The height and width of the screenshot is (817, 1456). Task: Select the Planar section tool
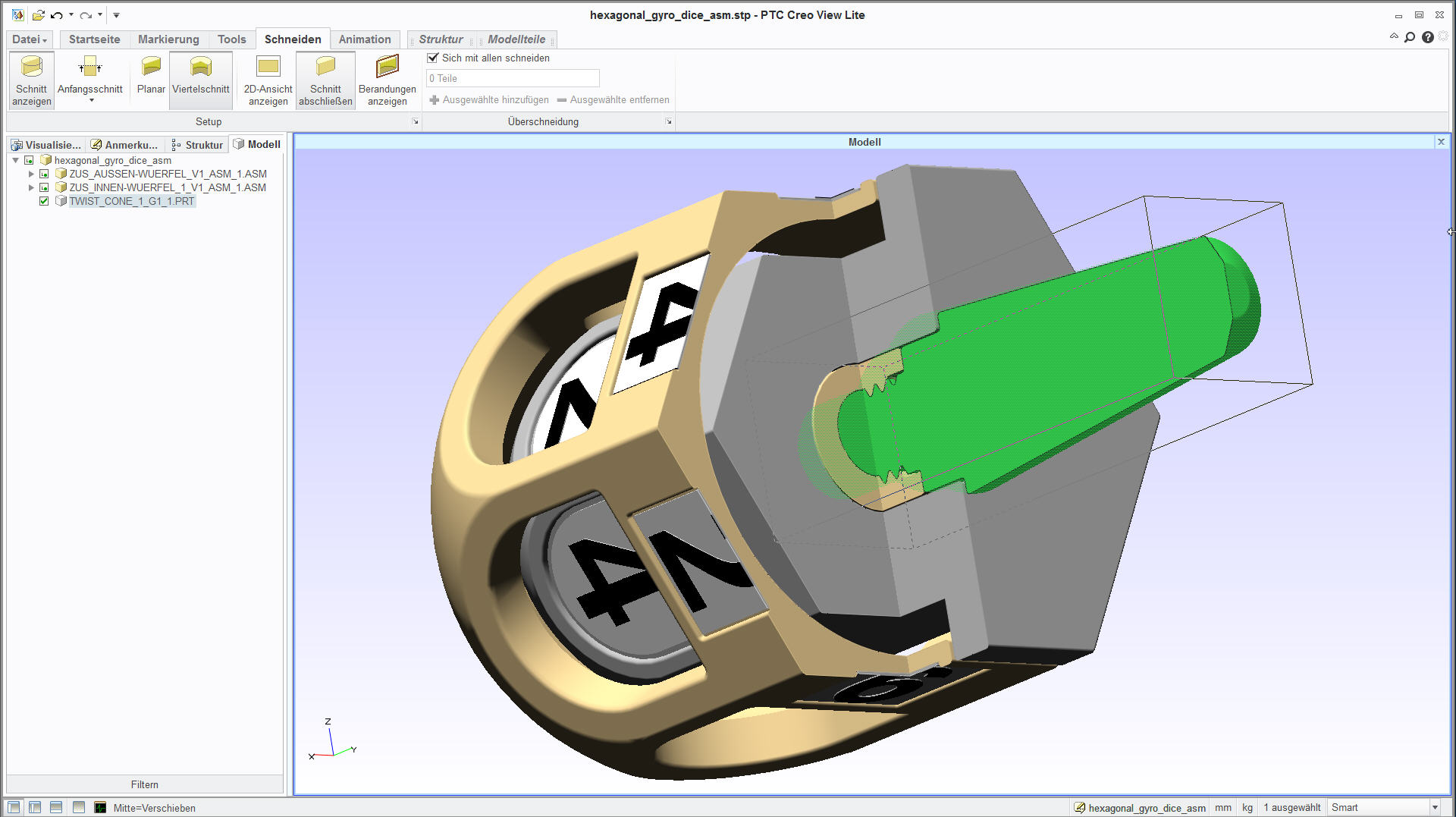(151, 76)
